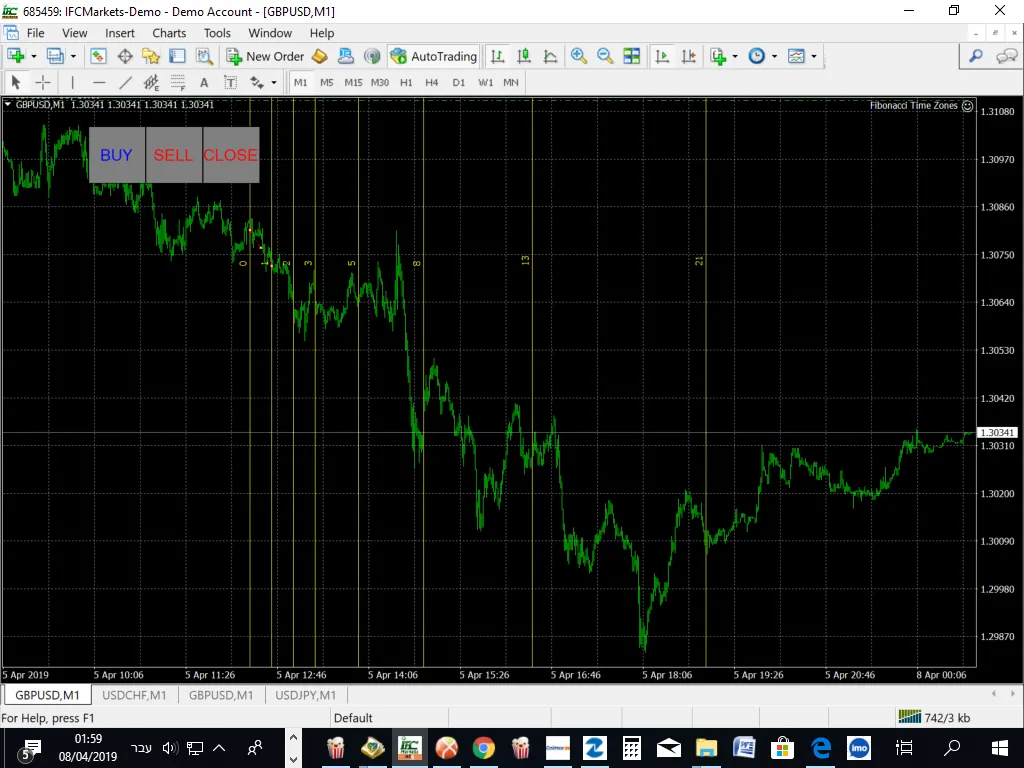Viewport: 1024px width, 768px height.
Task: Open the Market Watch panel
Action: click(97, 56)
